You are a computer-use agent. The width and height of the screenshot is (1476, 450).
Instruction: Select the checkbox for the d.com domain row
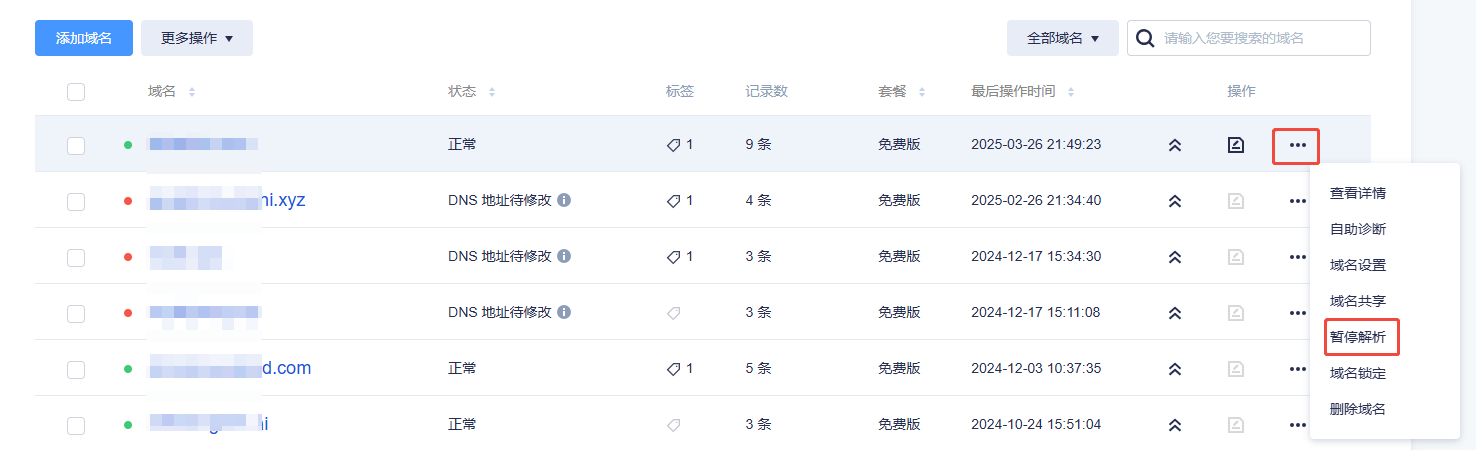[76, 369]
